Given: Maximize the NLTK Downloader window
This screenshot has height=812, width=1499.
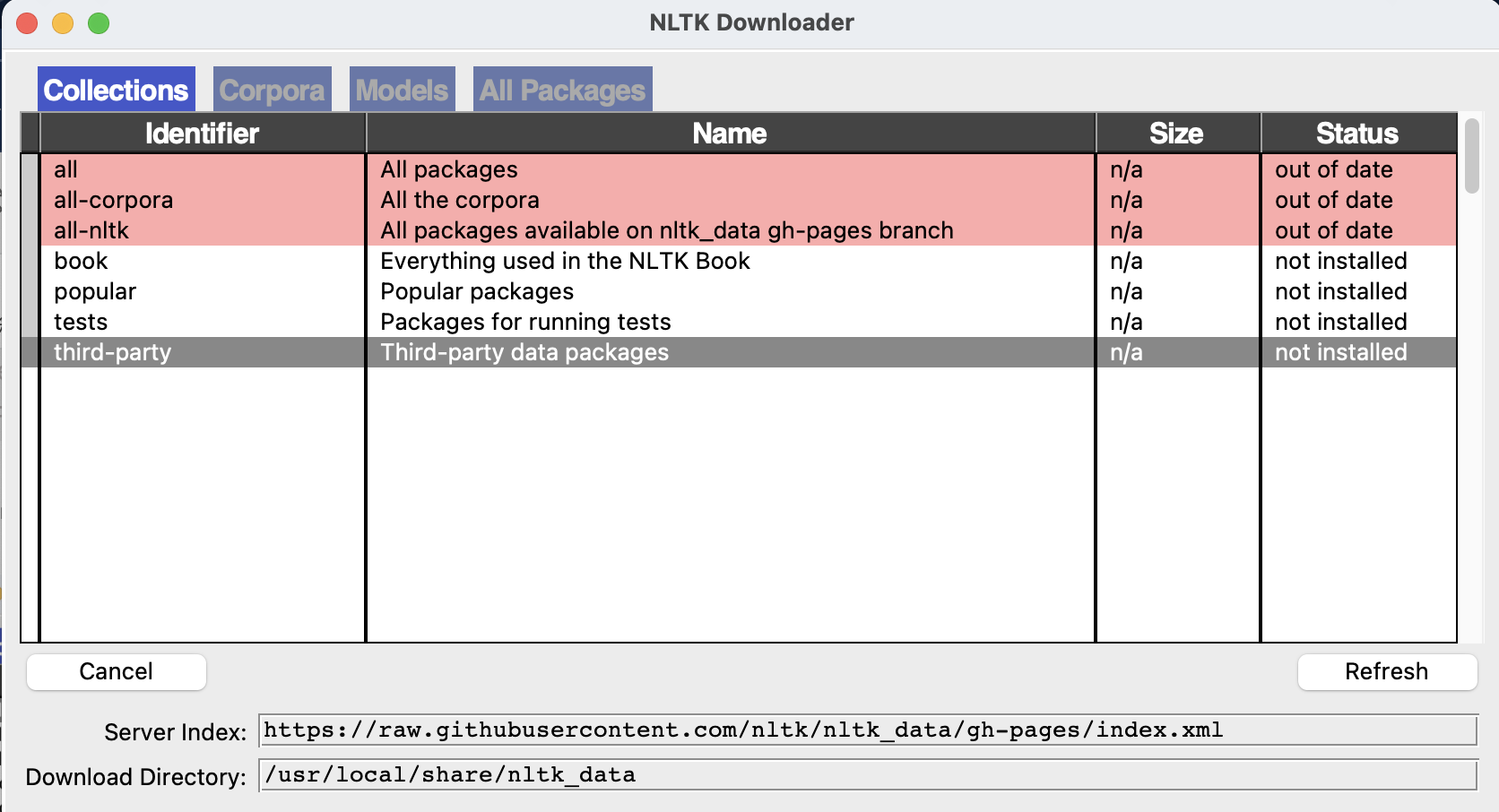Looking at the screenshot, I should pyautogui.click(x=99, y=23).
